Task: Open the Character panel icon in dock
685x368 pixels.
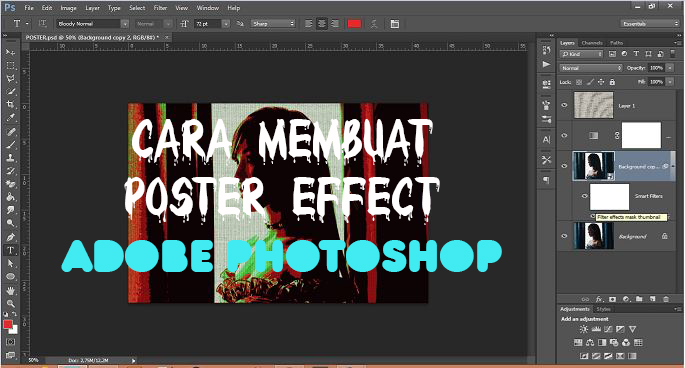Action: 547,139
